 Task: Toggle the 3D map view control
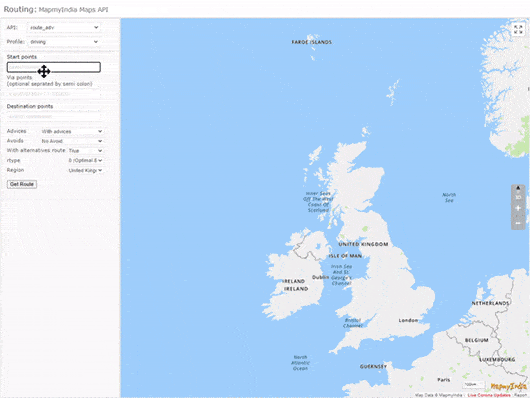tap(518, 197)
